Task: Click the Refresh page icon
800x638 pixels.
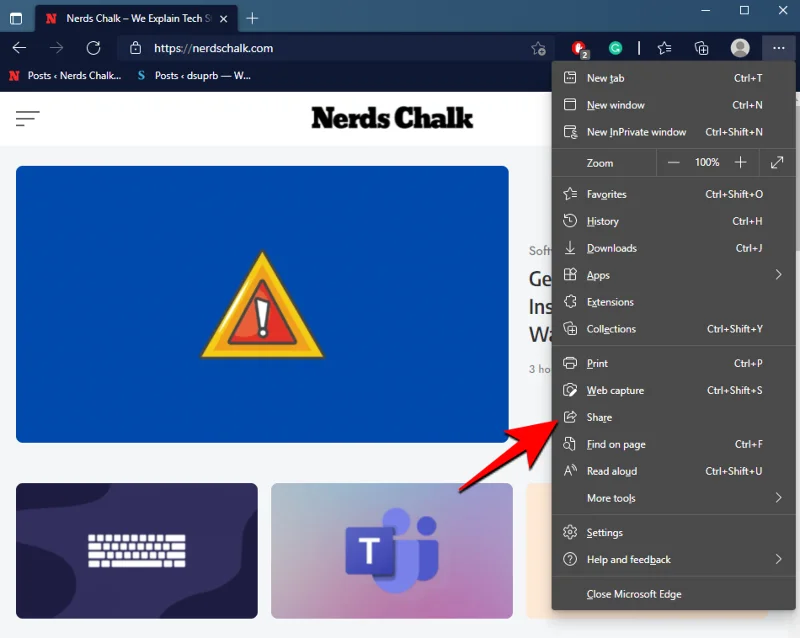Action: pyautogui.click(x=93, y=48)
